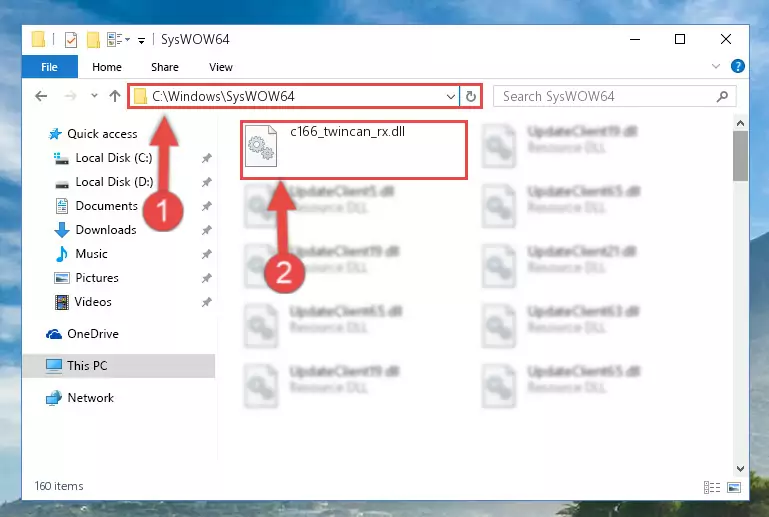The width and height of the screenshot is (769, 517).
Task: Switch to Details view in the status bar
Action: tap(712, 487)
